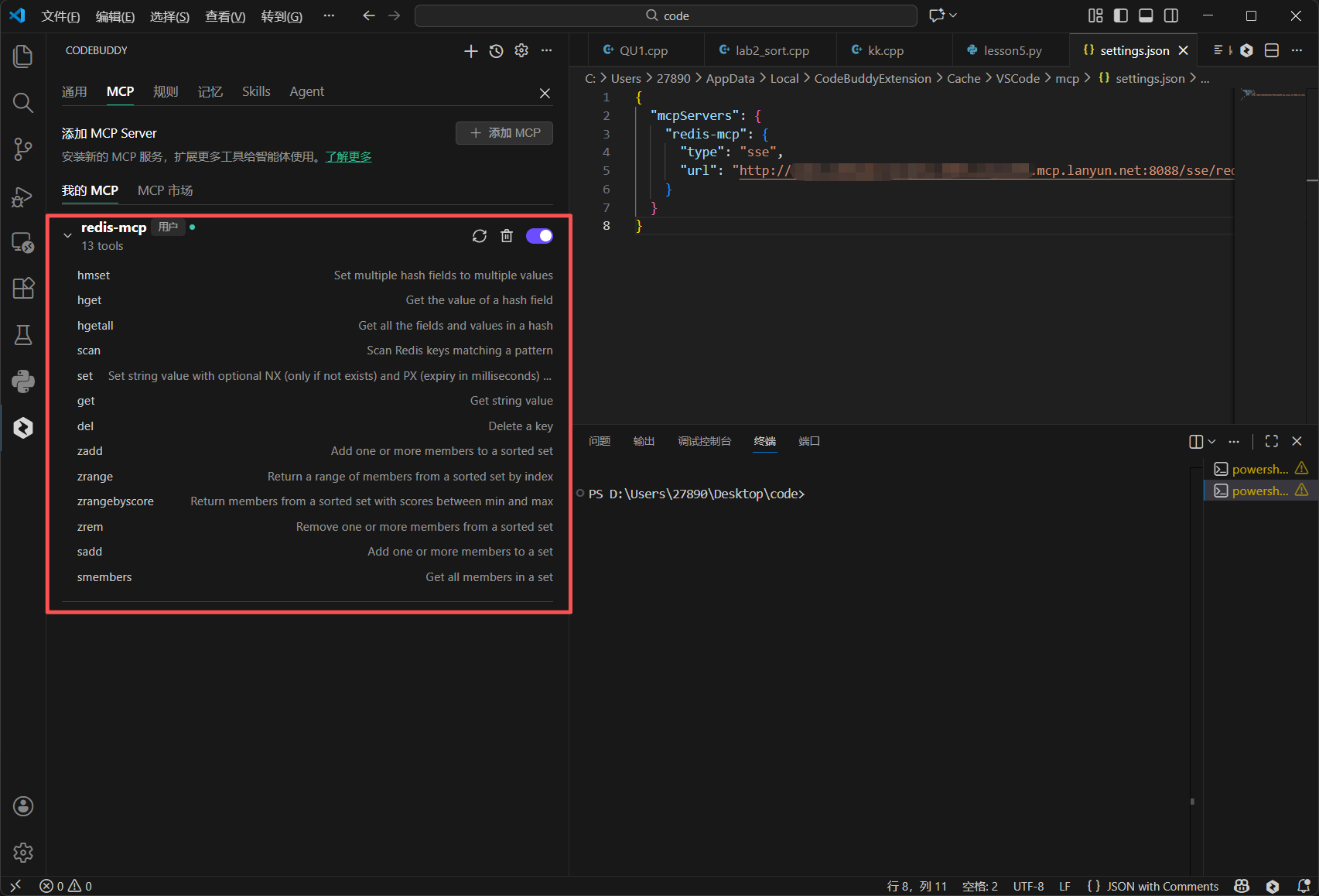This screenshot has width=1319, height=896.
Task: Customize layout icon in title bar
Action: pos(1095,15)
